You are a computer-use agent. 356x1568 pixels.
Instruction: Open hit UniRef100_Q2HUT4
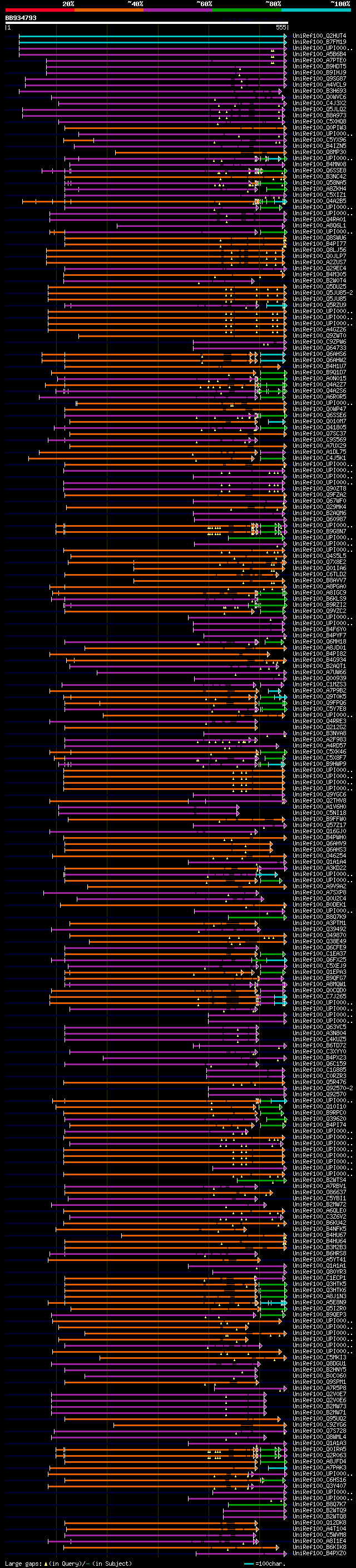319,36
